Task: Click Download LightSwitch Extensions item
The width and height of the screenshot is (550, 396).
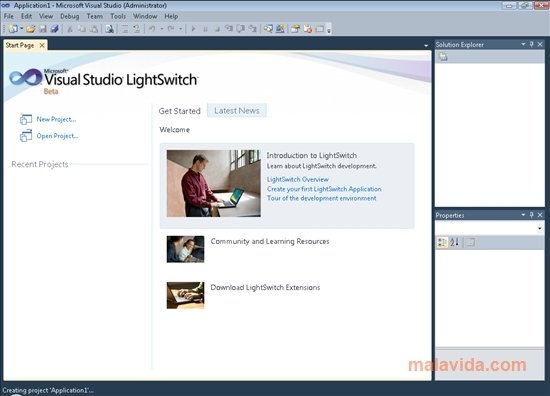Action: pyautogui.click(x=265, y=287)
